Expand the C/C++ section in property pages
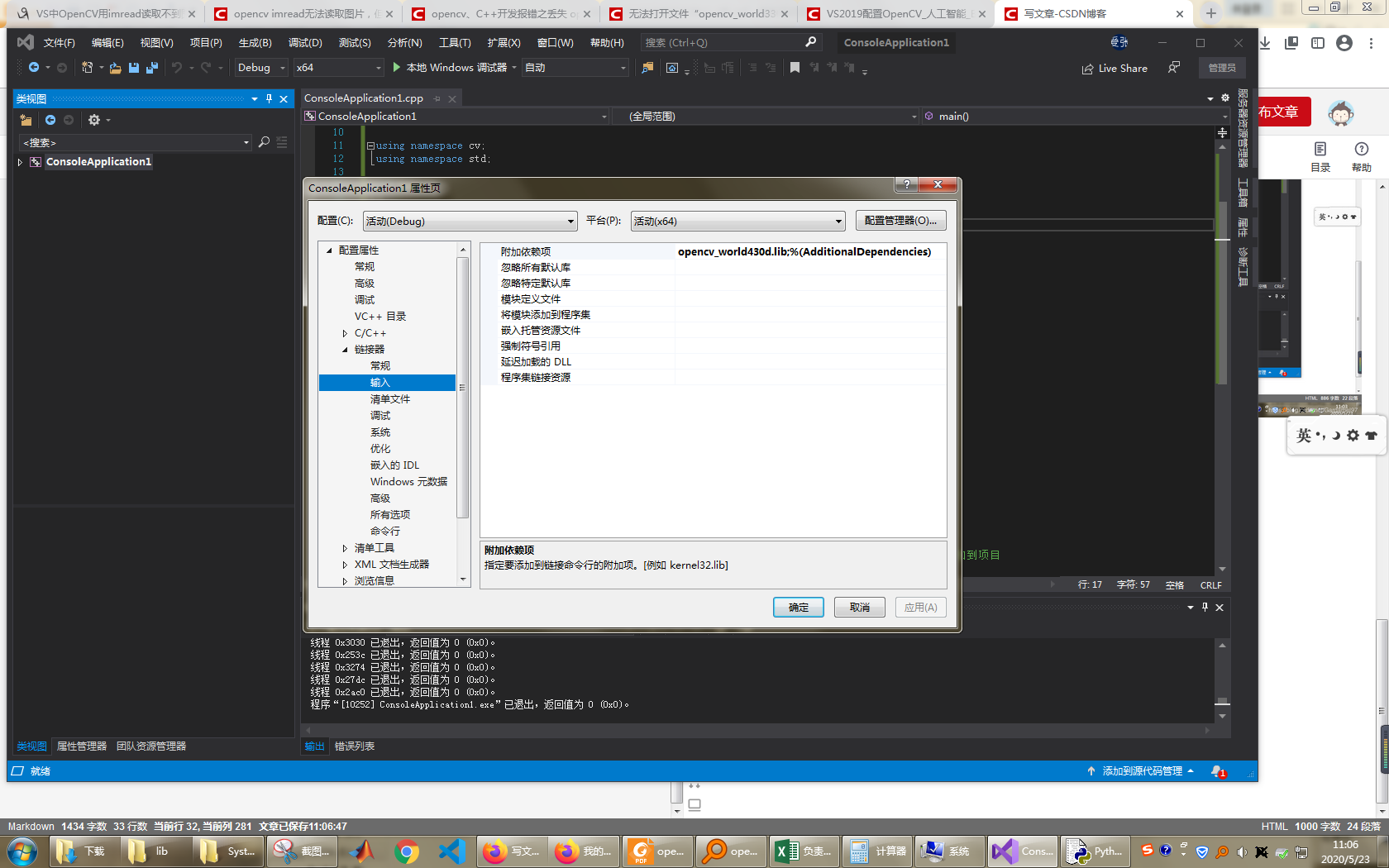 pyautogui.click(x=345, y=332)
